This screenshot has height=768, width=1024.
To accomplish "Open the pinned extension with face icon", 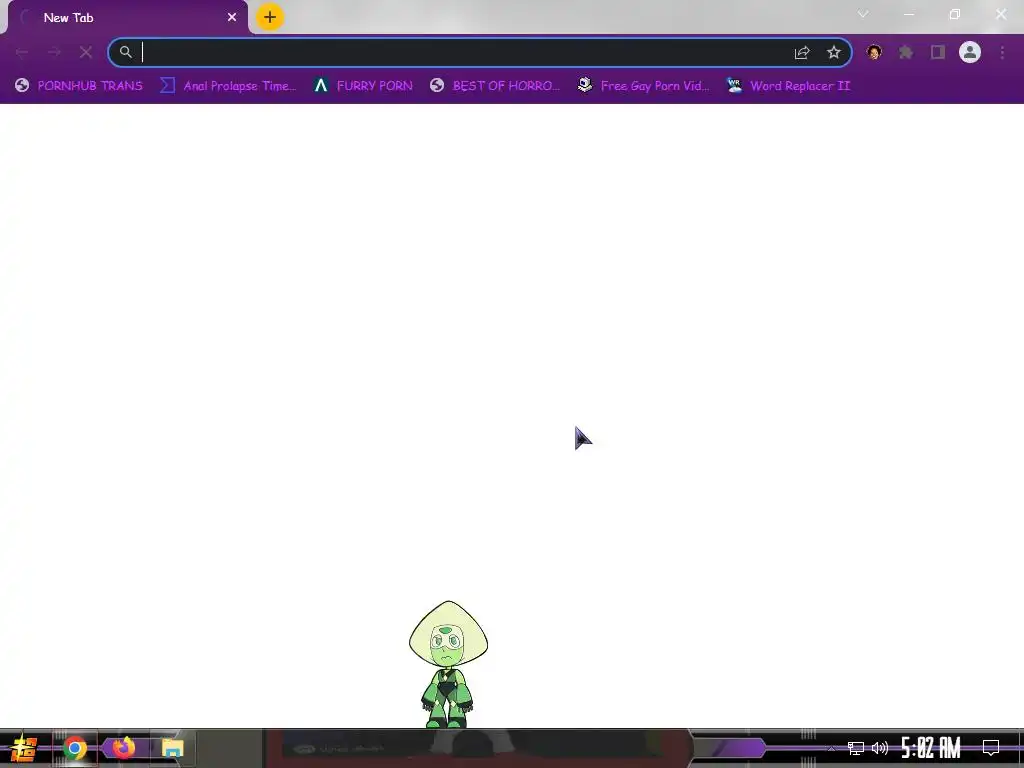I will tap(874, 52).
